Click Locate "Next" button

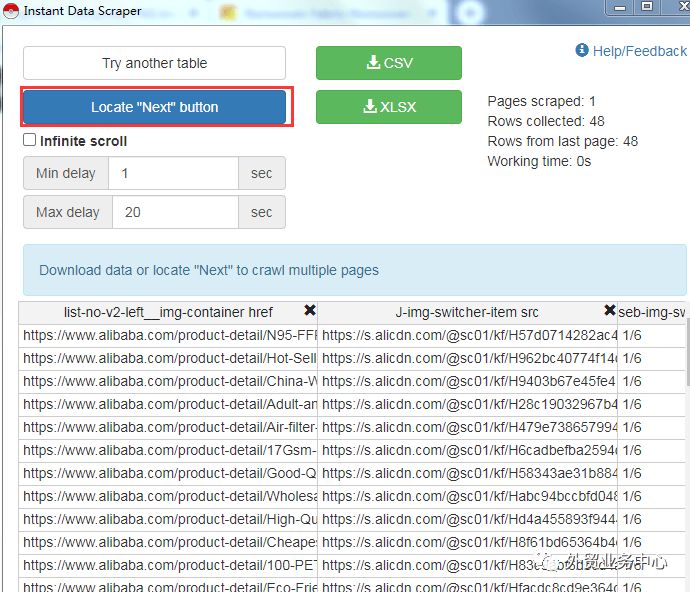(154, 107)
